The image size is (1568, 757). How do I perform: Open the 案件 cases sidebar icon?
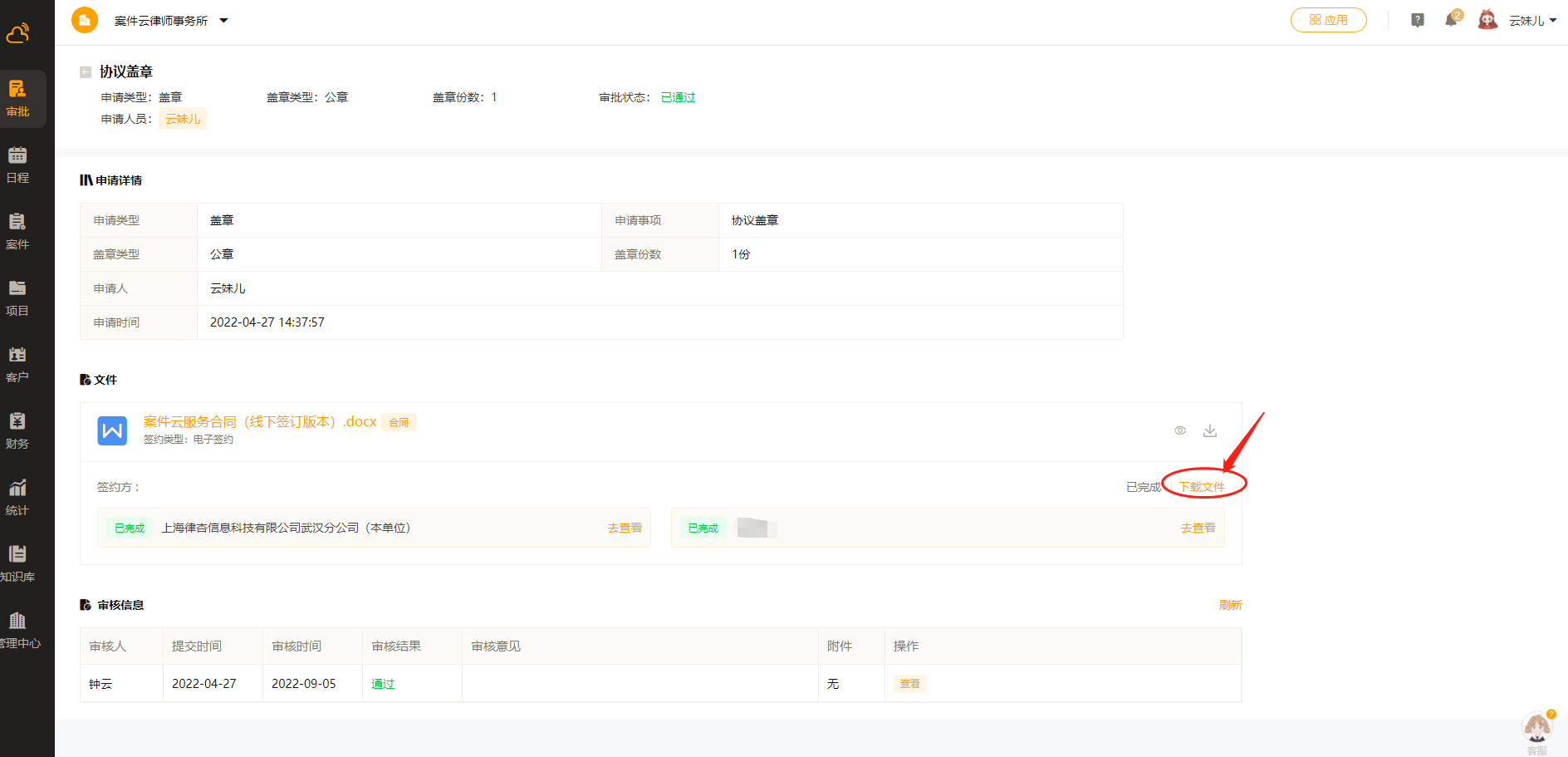[x=17, y=231]
